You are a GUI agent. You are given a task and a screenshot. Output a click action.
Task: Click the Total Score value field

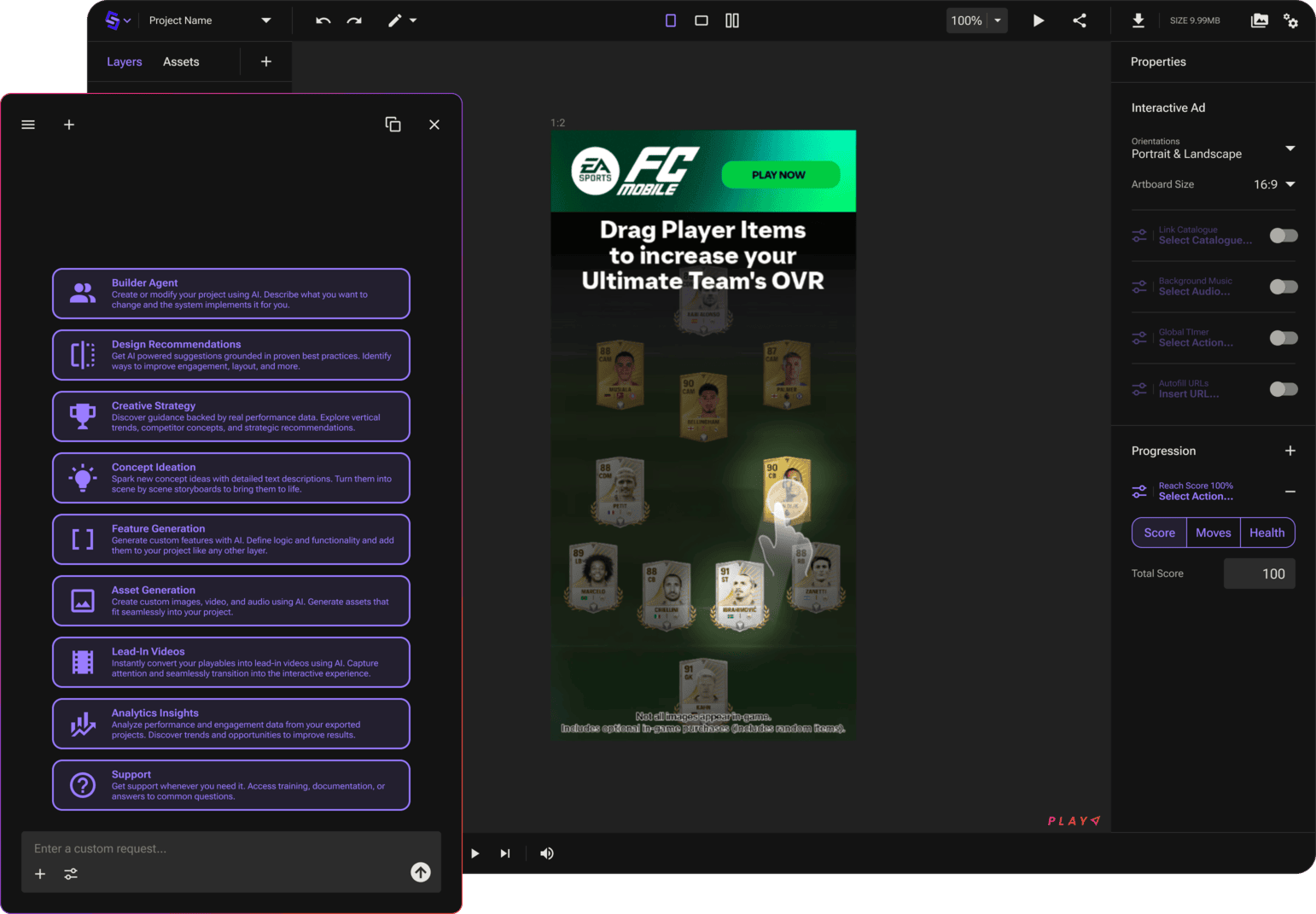(x=1260, y=573)
